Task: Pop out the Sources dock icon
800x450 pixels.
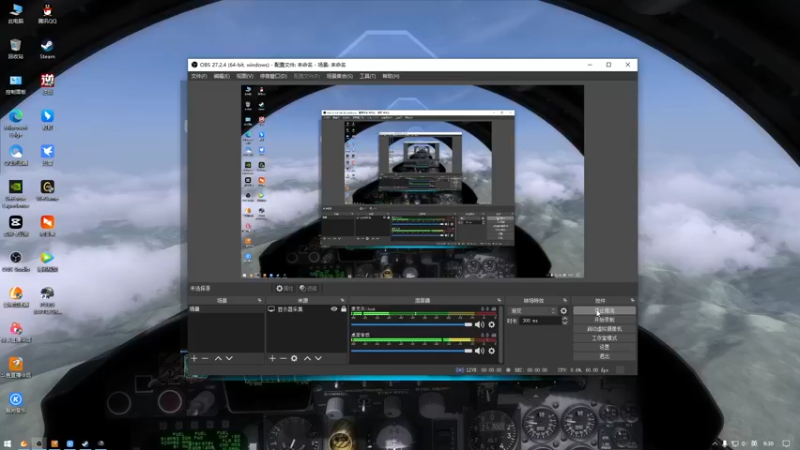Action: [342, 301]
